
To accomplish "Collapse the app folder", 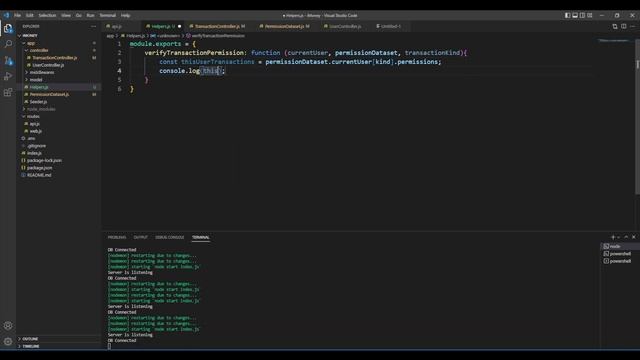I will pos(58,43).
